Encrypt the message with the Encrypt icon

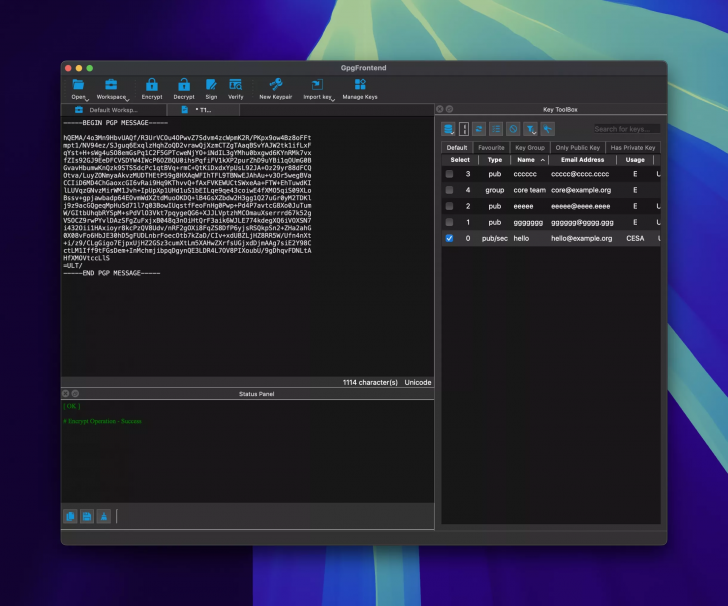[152, 85]
